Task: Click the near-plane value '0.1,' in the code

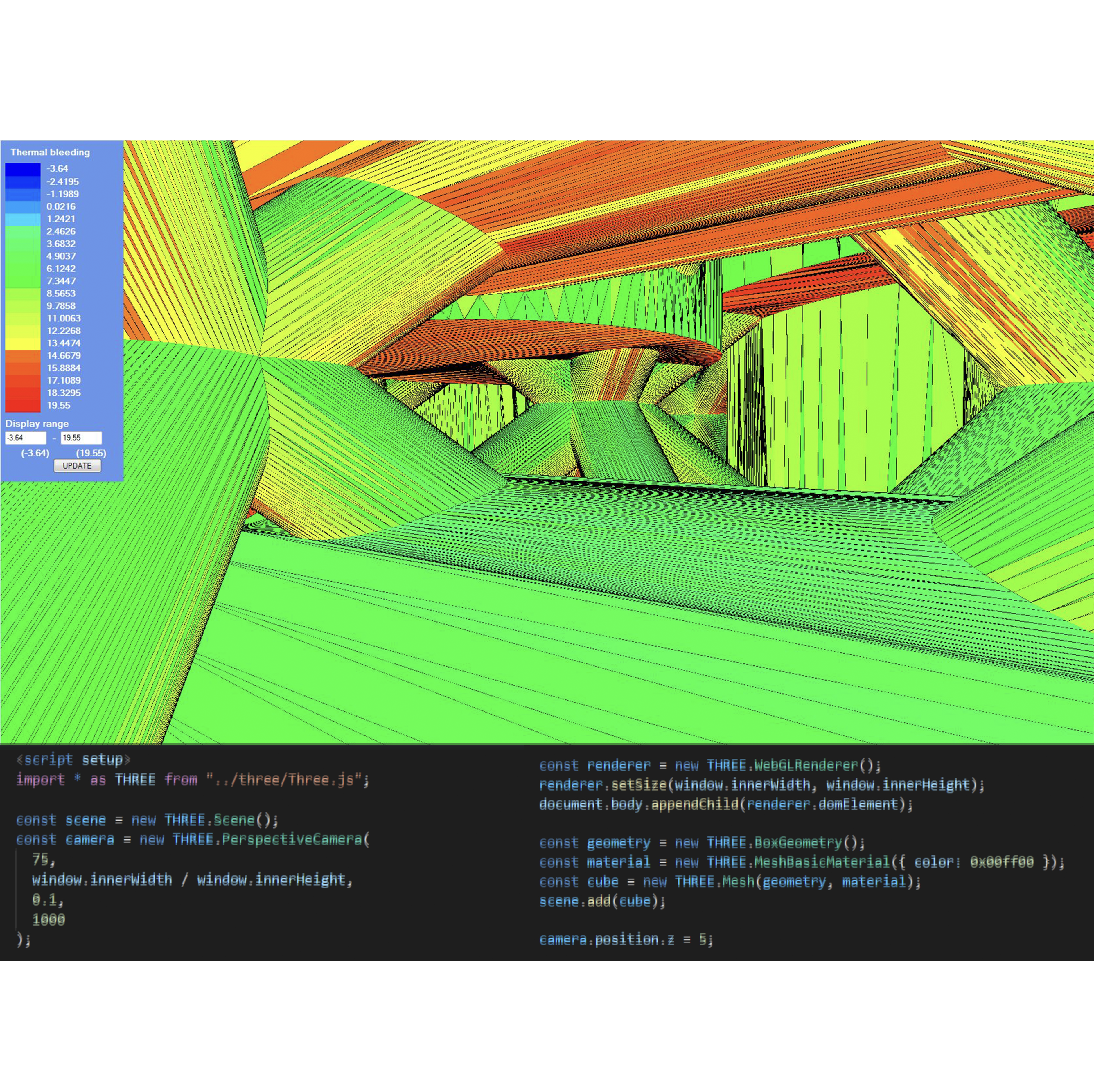Action: [x=48, y=899]
